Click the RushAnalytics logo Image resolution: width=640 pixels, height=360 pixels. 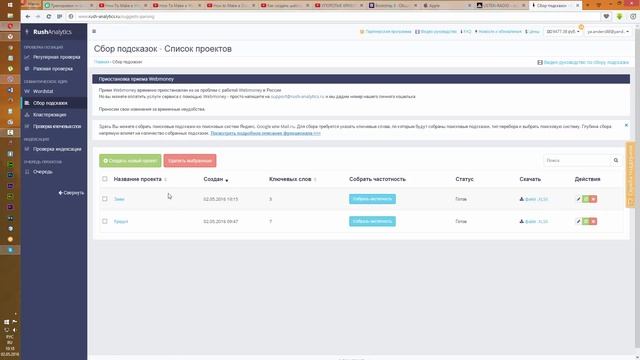coord(49,32)
